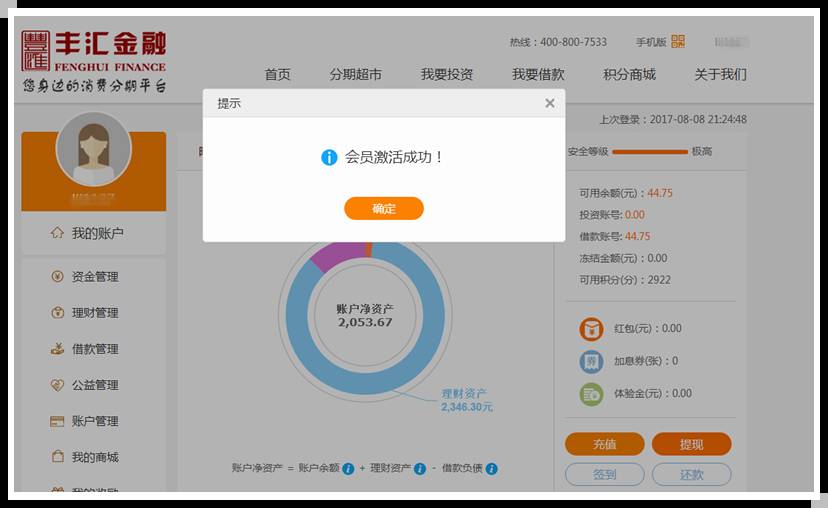
Task: Click the 理财管理 sidebar icon
Action: [57, 313]
